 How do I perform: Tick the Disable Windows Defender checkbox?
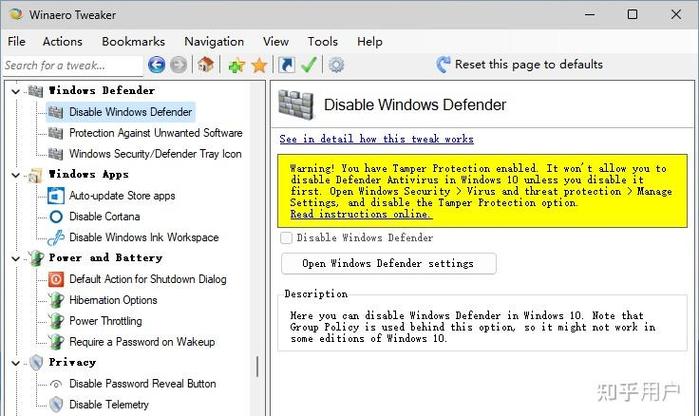[286, 238]
